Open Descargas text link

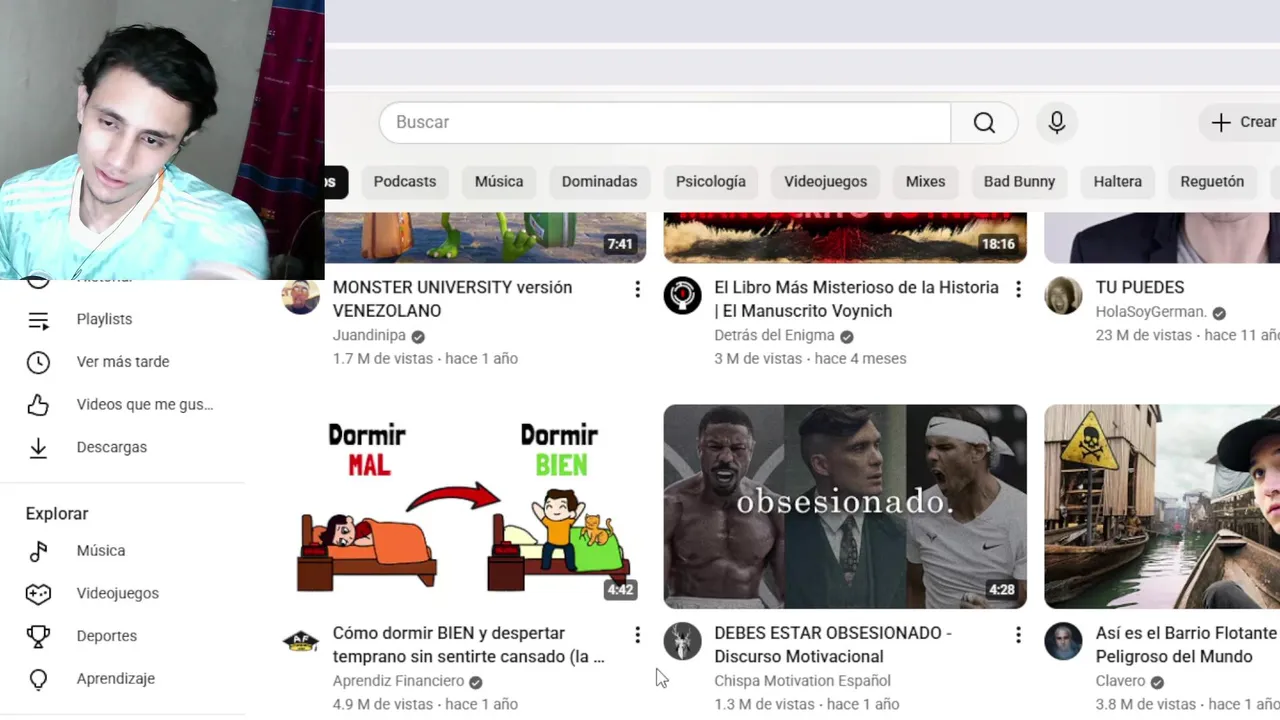click(x=112, y=447)
